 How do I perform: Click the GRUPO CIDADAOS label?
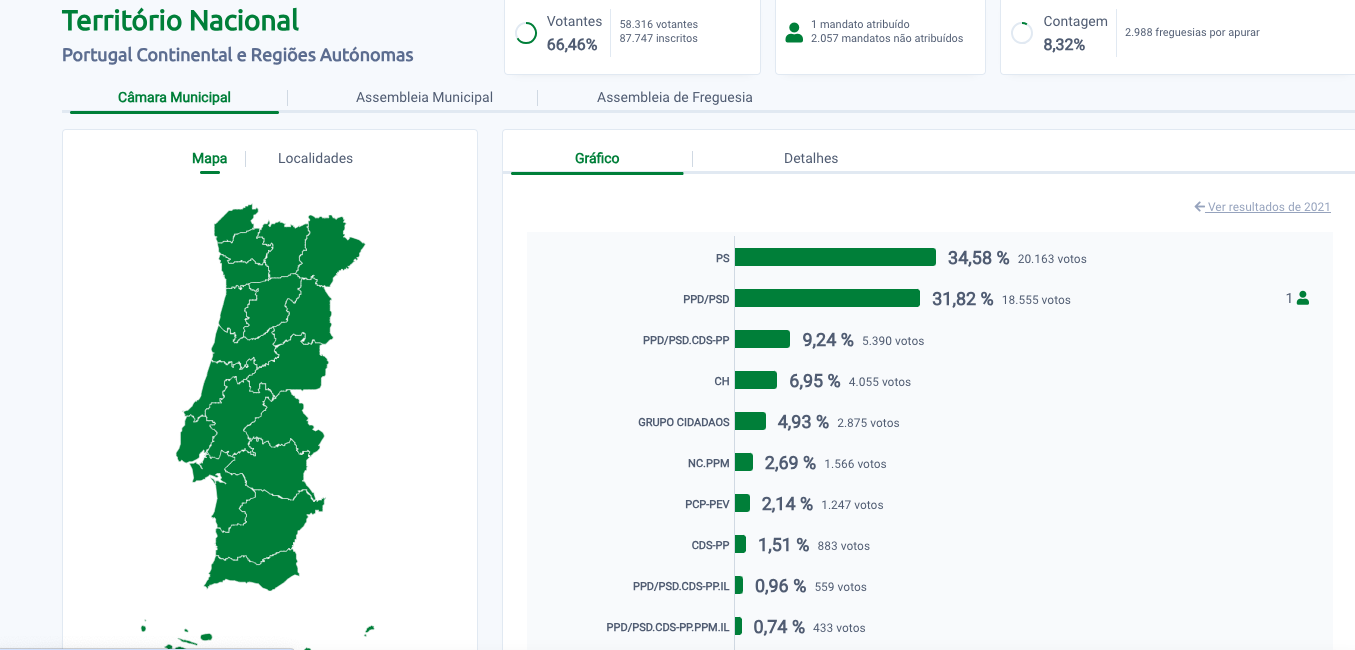point(683,422)
